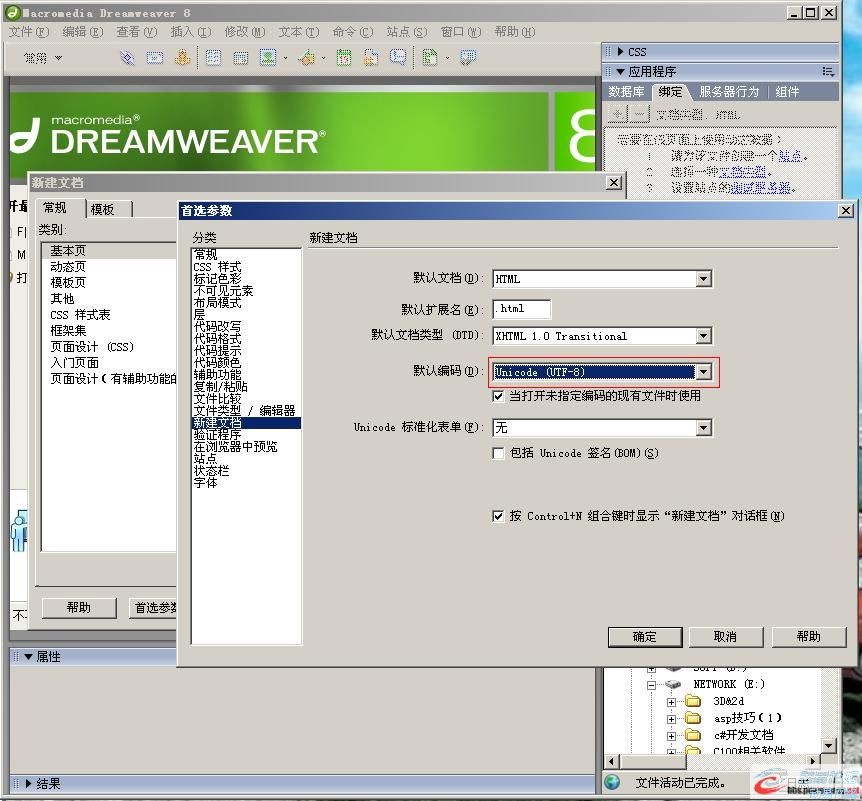Enable the include Unicode signature (BOM) checkbox

498,453
